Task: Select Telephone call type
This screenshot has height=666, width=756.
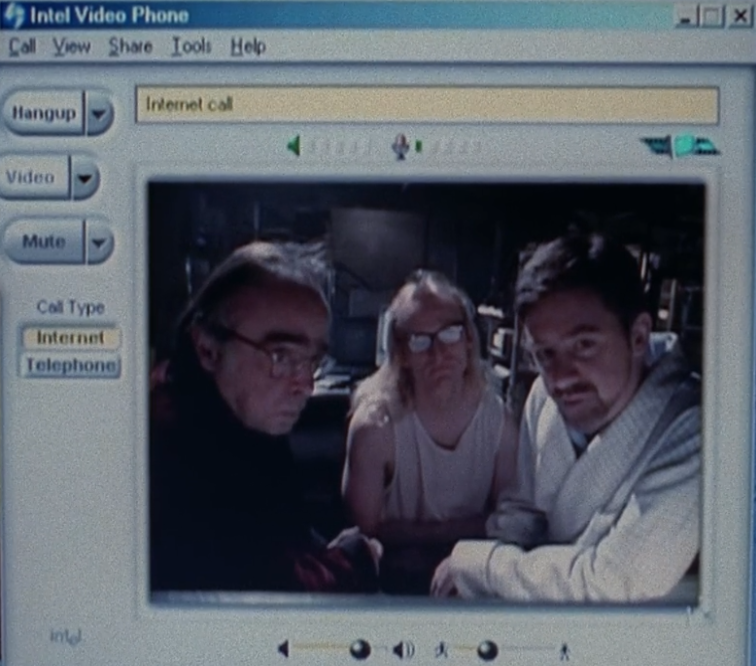Action: click(71, 365)
